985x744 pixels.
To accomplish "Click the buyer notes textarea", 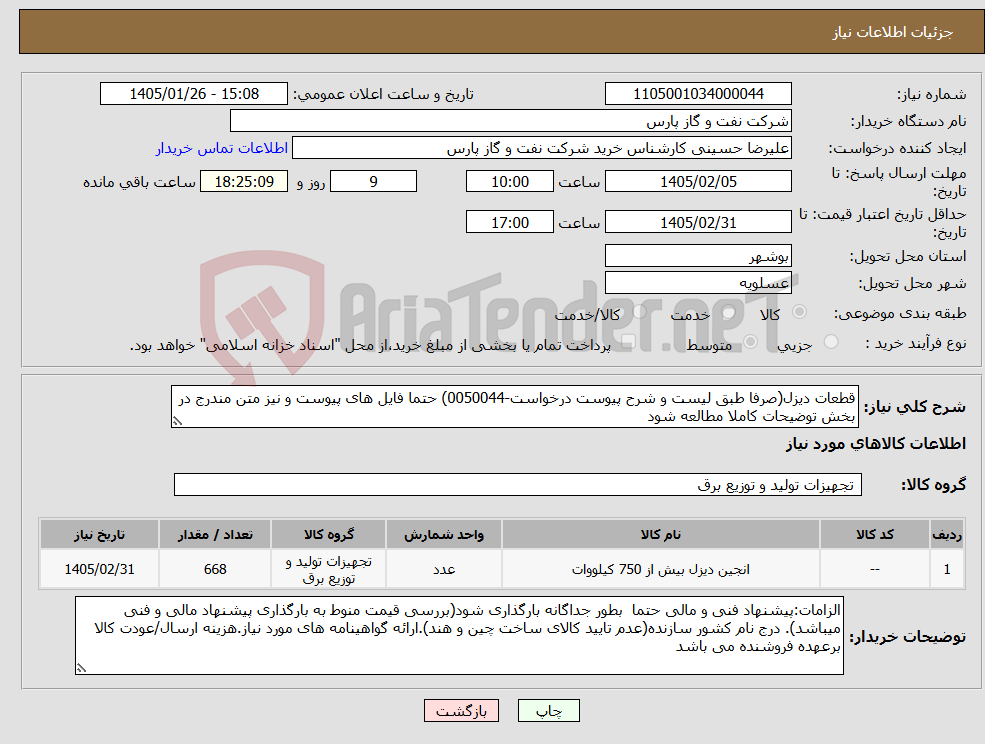I will tap(459, 636).
